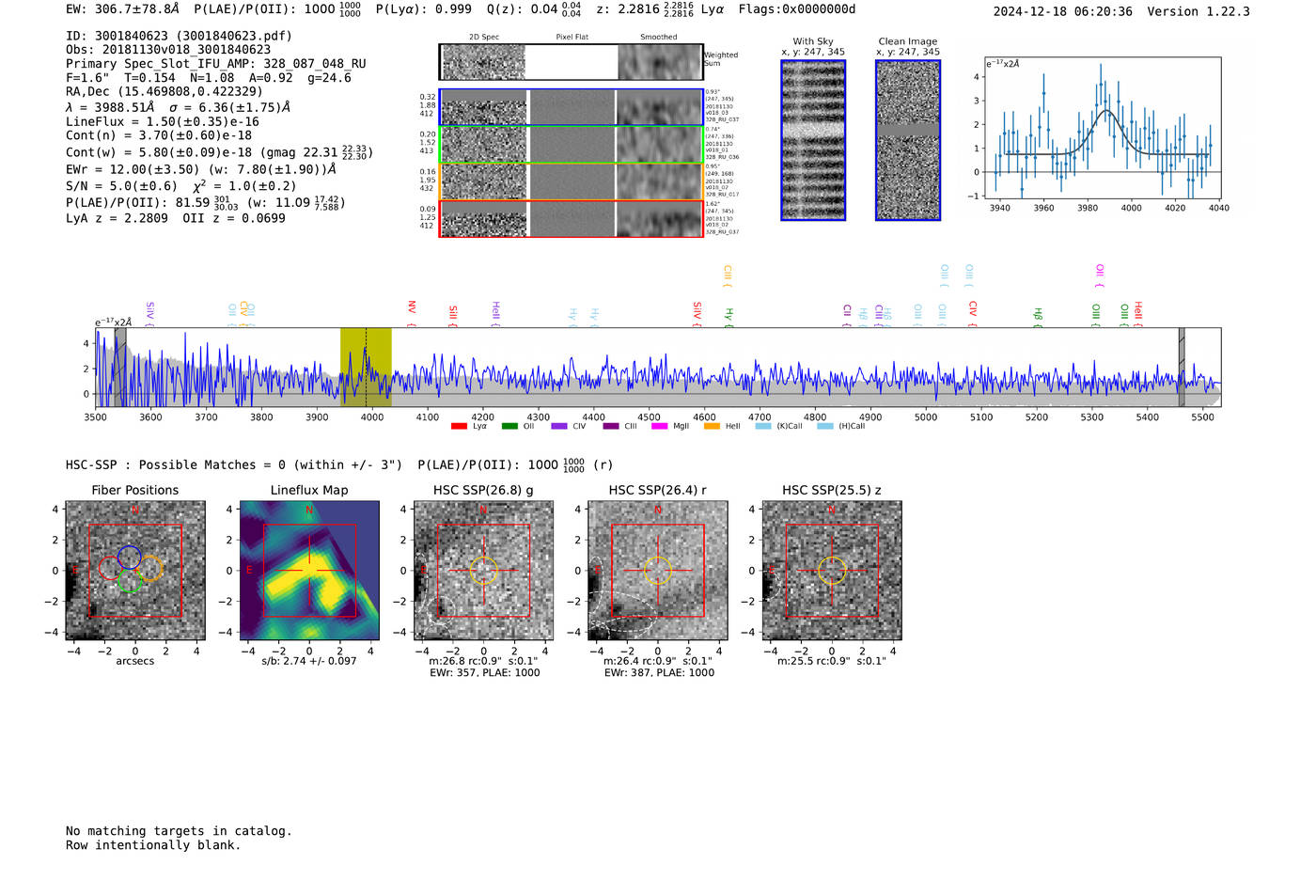Select the blue-bordered fiber spectrum row
This screenshot has height=896, width=1316.
point(572,107)
